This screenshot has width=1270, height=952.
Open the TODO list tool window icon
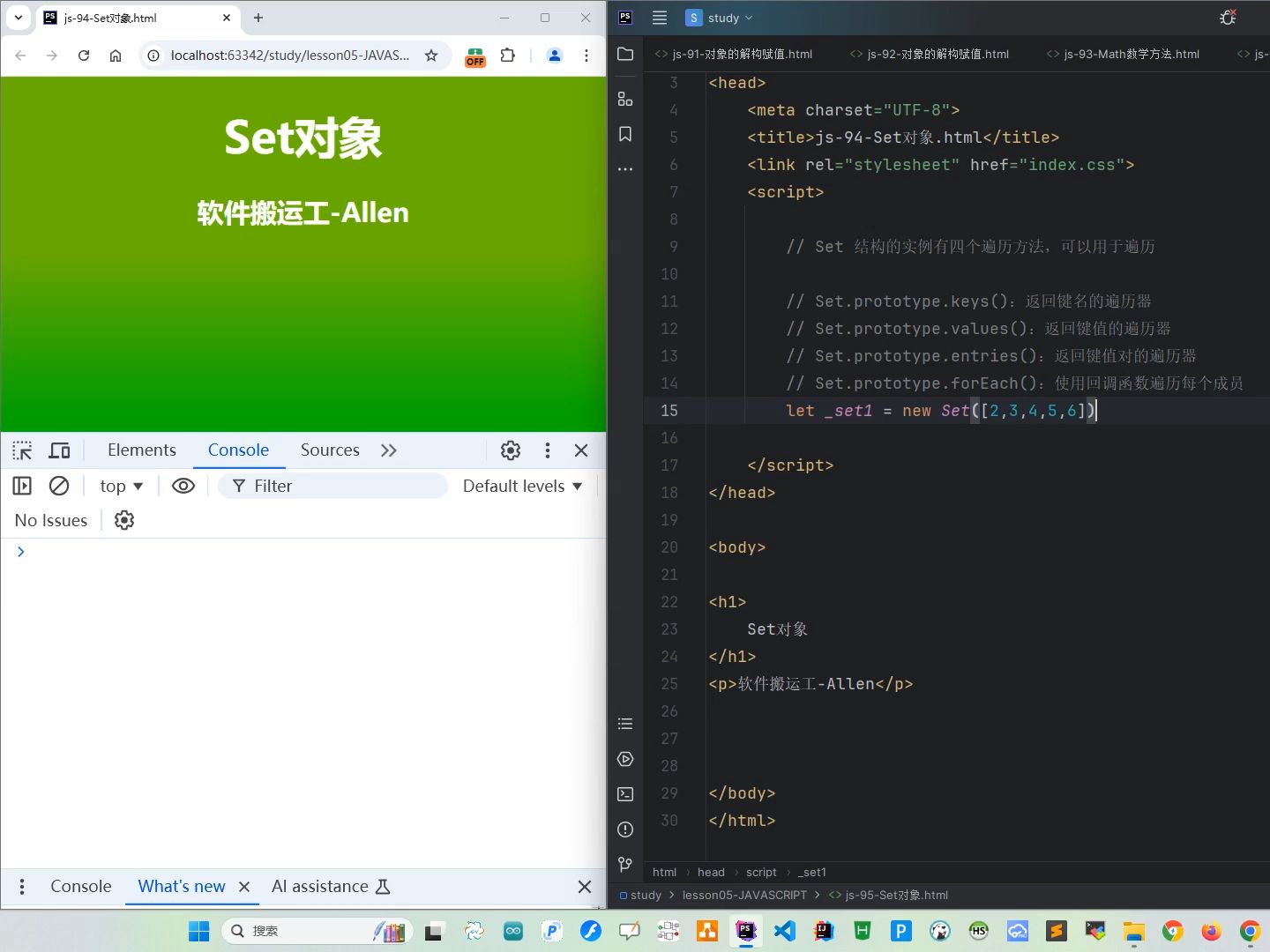pos(625,724)
